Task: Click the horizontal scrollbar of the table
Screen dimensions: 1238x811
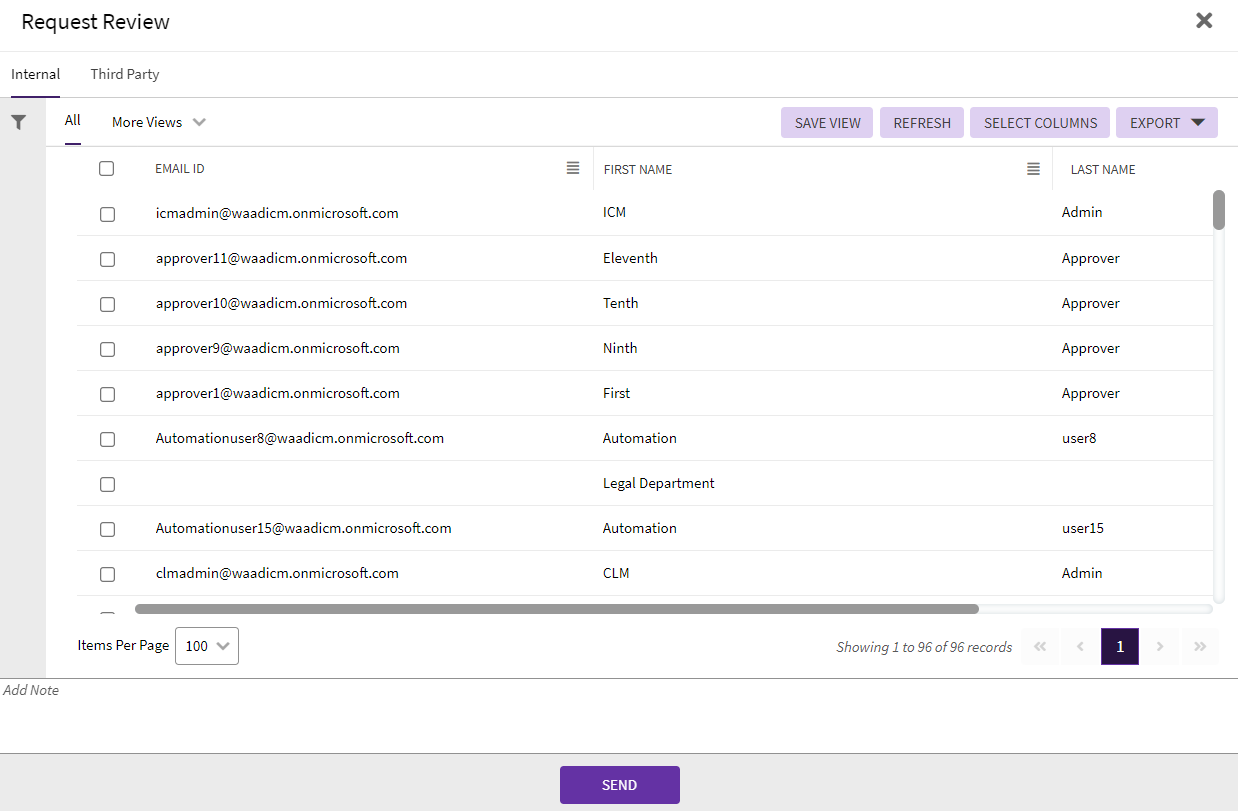Action: (x=556, y=608)
